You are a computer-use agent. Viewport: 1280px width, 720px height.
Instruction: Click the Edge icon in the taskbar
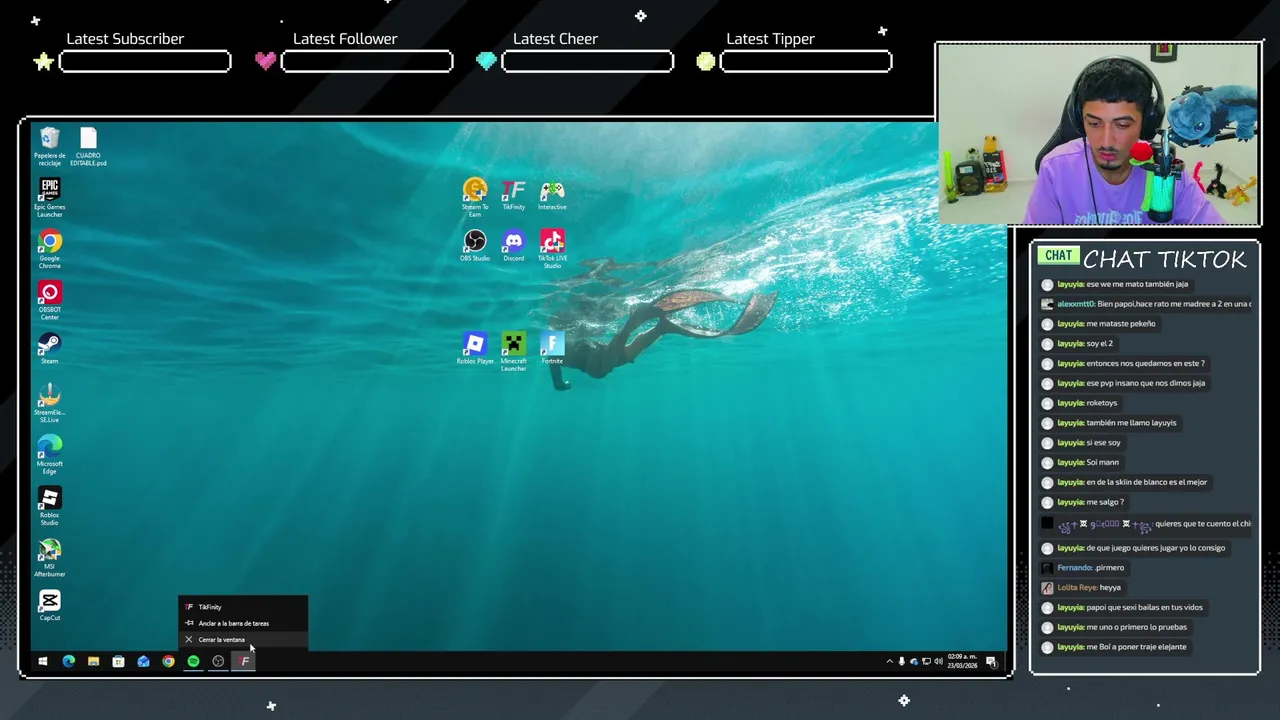(x=68, y=661)
